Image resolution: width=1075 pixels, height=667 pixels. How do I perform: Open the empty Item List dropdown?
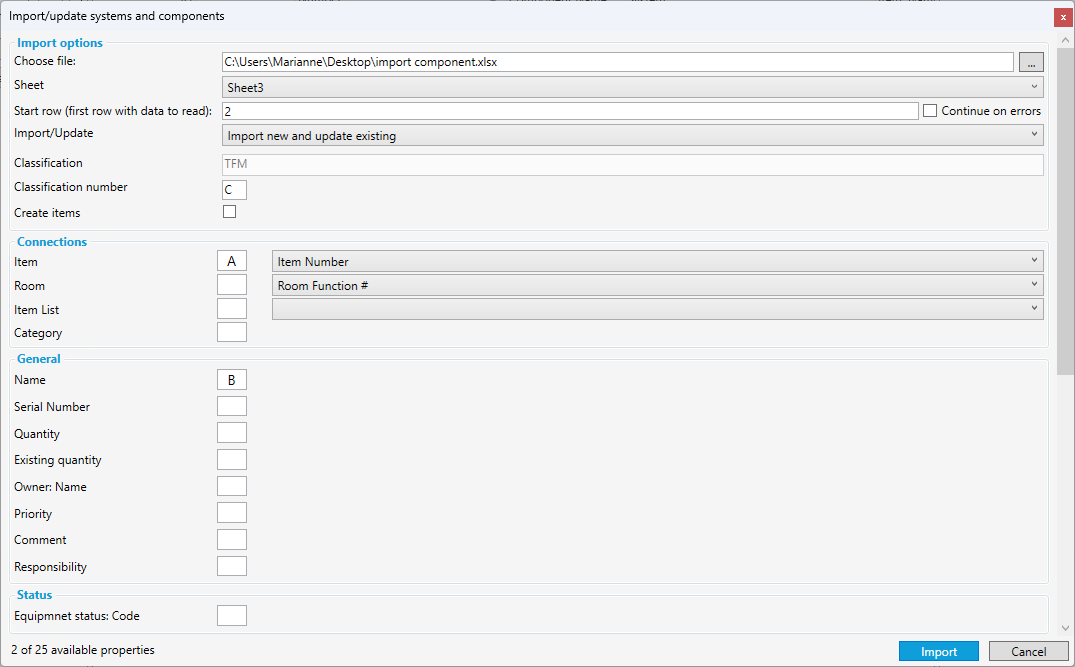click(657, 309)
